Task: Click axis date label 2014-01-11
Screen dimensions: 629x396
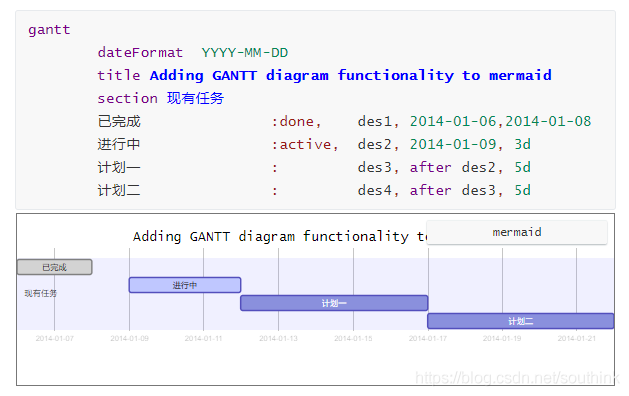Action: click(x=203, y=339)
